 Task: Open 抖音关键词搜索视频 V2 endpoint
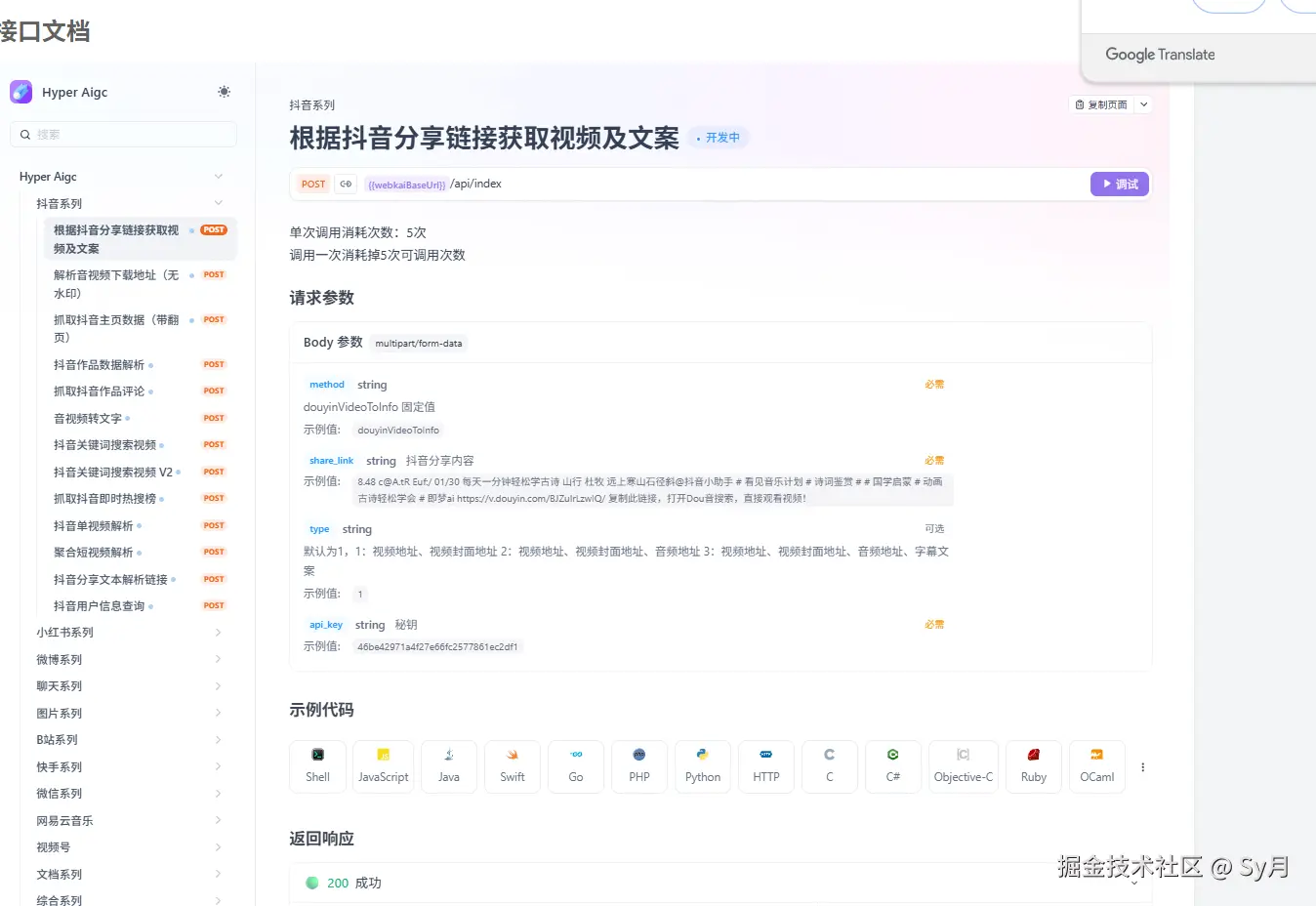point(140,472)
